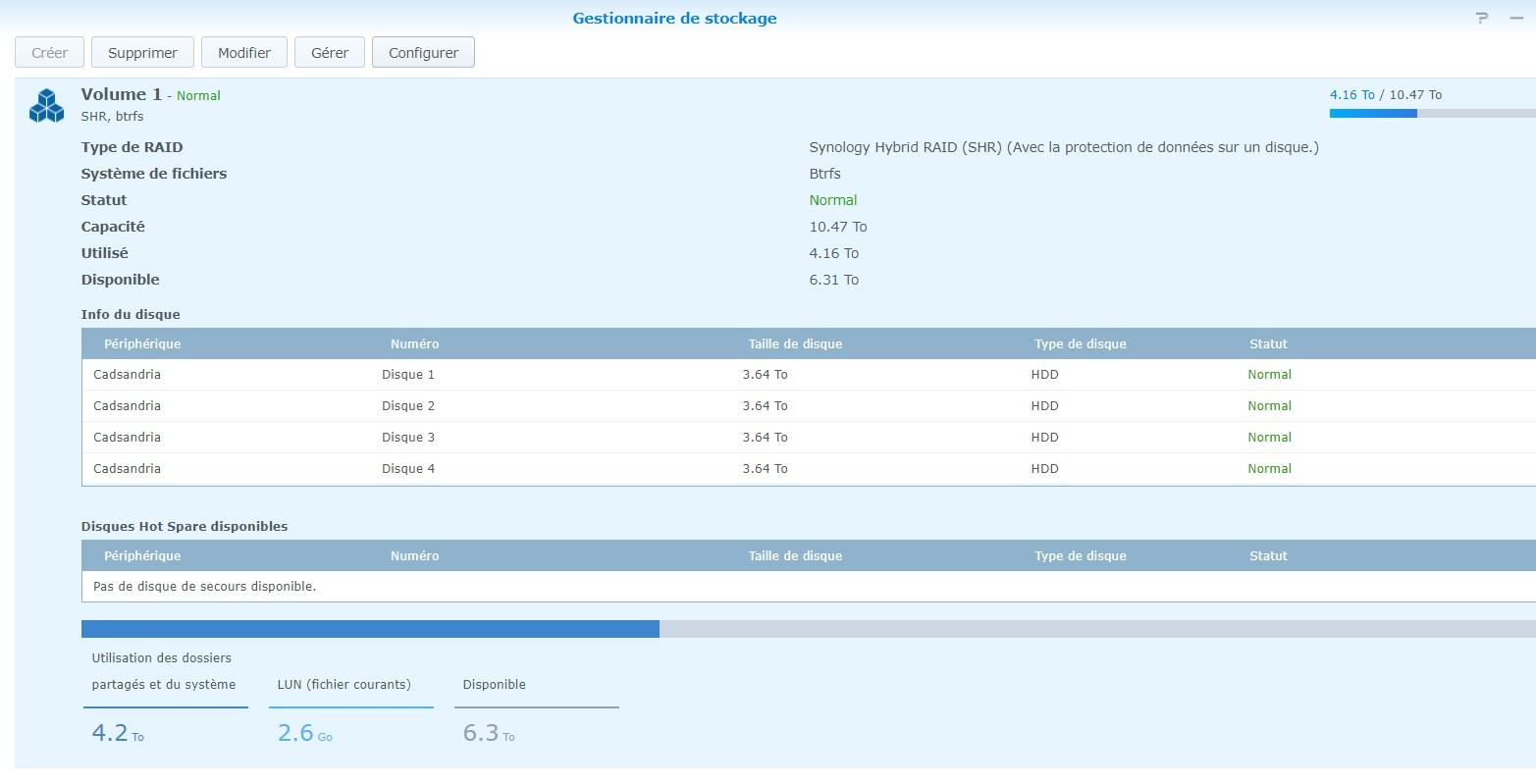1536x784 pixels.
Task: Minimize the storage manager window
Action: coord(1516,18)
